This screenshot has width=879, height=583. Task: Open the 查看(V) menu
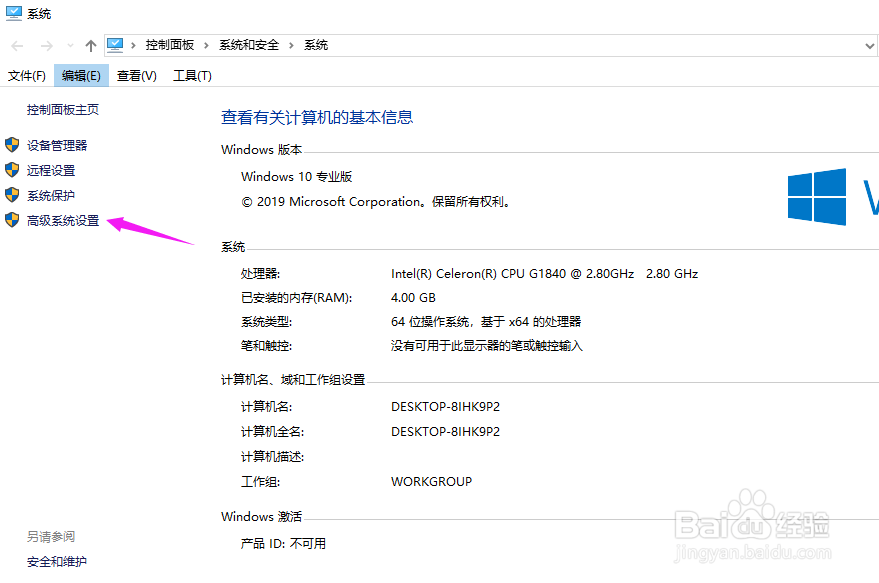point(137,76)
